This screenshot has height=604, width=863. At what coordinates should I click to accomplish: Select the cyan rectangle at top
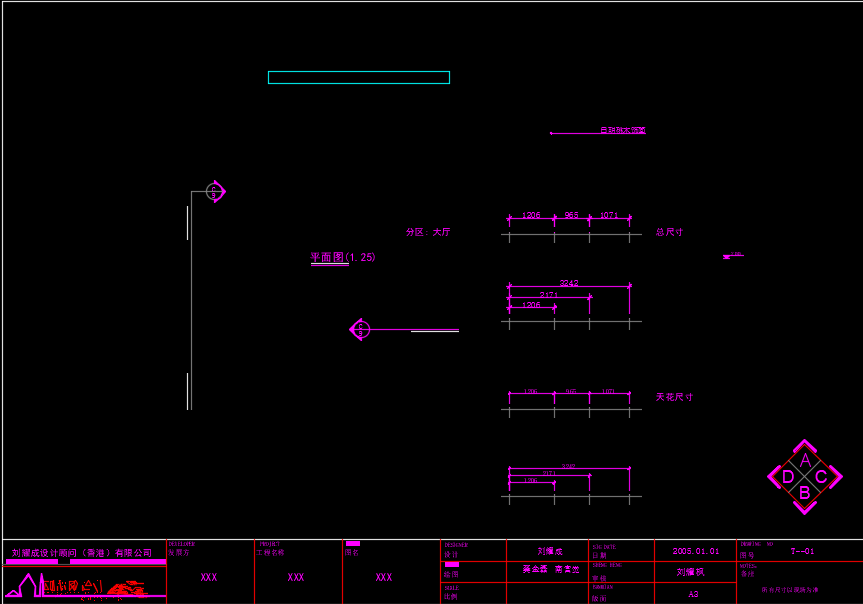[x=359, y=78]
